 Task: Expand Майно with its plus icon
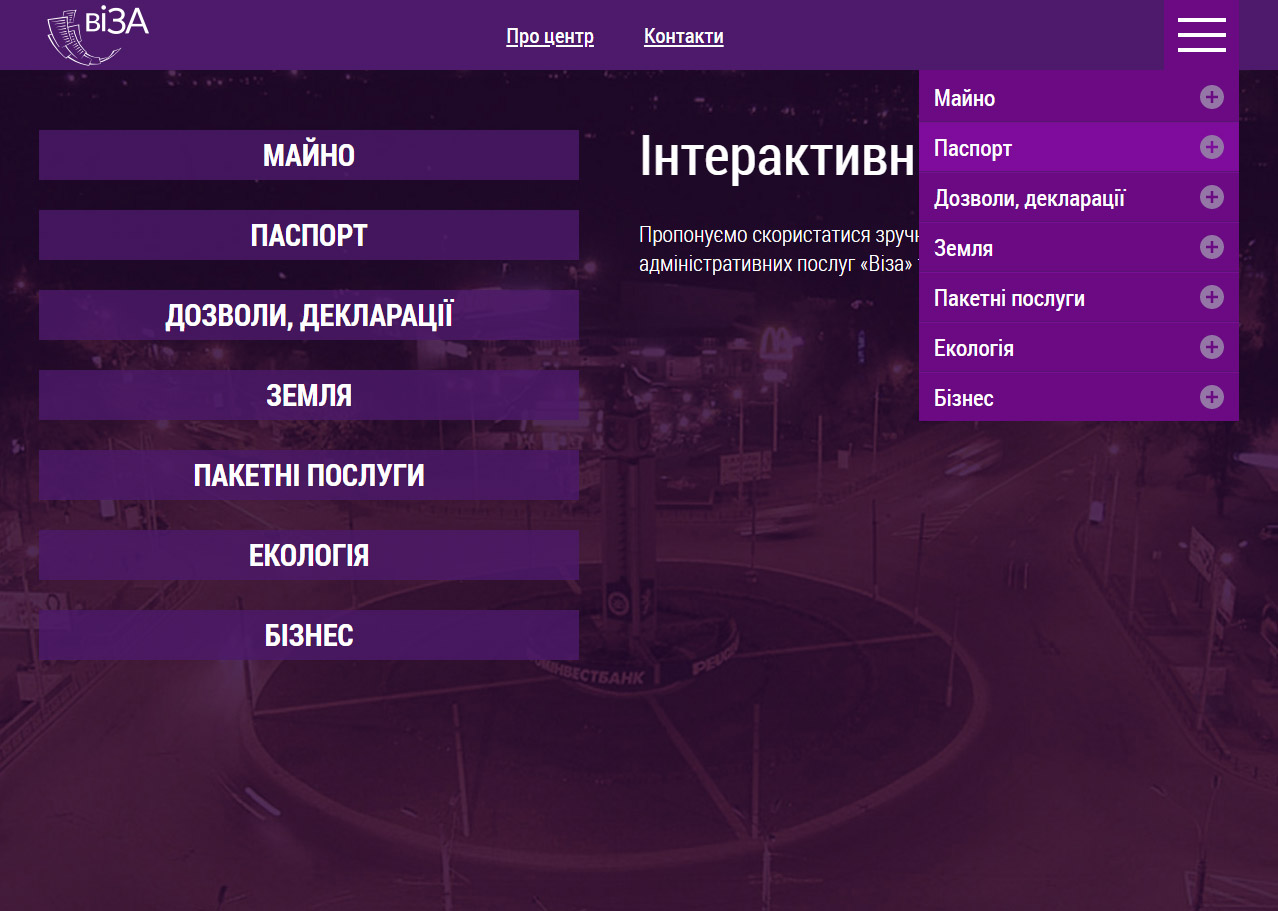1211,97
